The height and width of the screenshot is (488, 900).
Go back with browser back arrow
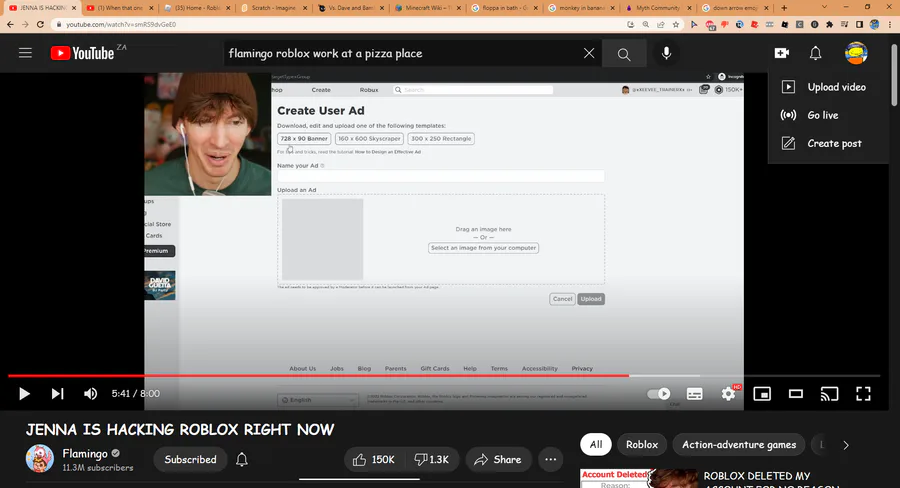(10, 25)
